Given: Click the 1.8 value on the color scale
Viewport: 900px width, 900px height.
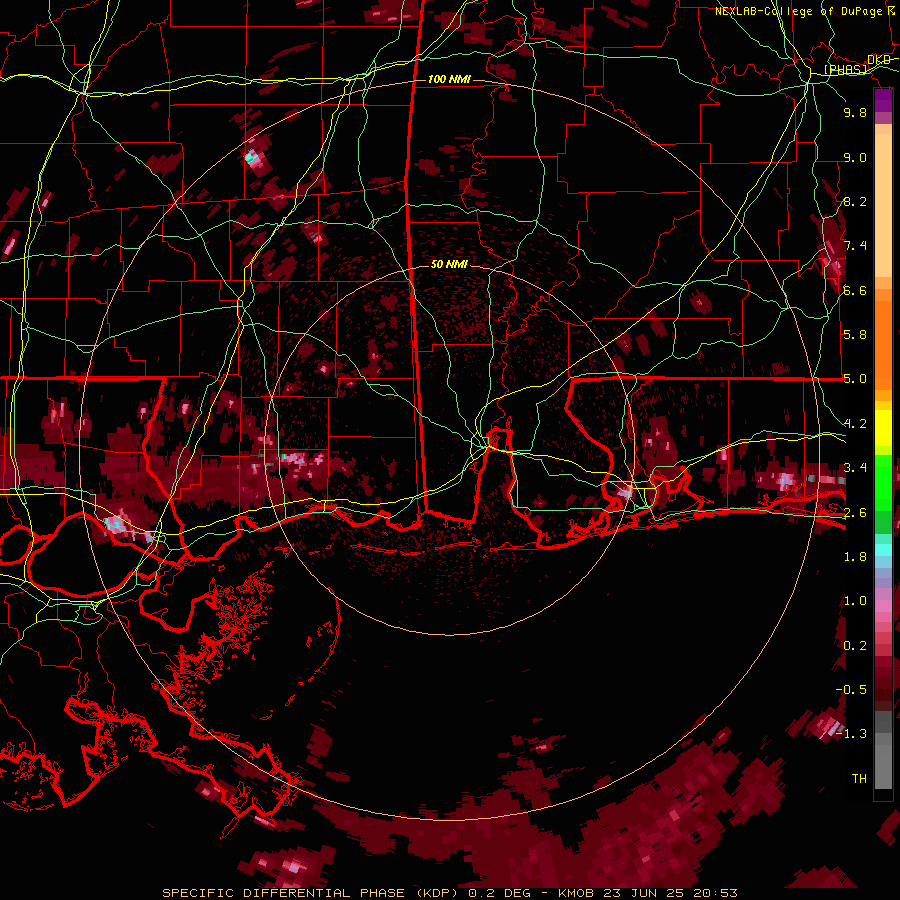Looking at the screenshot, I should click(855, 557).
